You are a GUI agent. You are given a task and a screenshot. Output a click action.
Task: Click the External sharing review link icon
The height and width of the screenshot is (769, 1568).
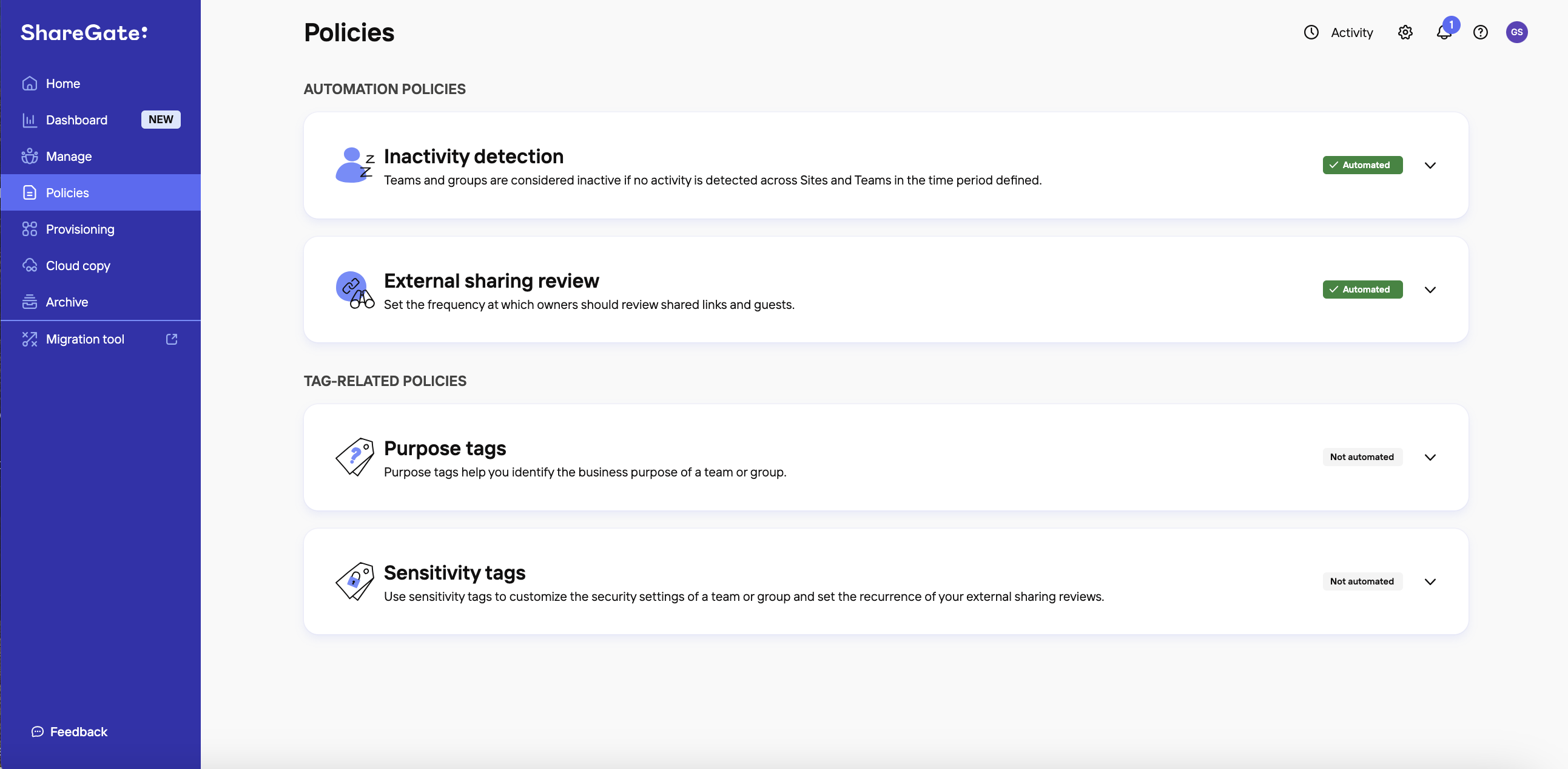355,290
